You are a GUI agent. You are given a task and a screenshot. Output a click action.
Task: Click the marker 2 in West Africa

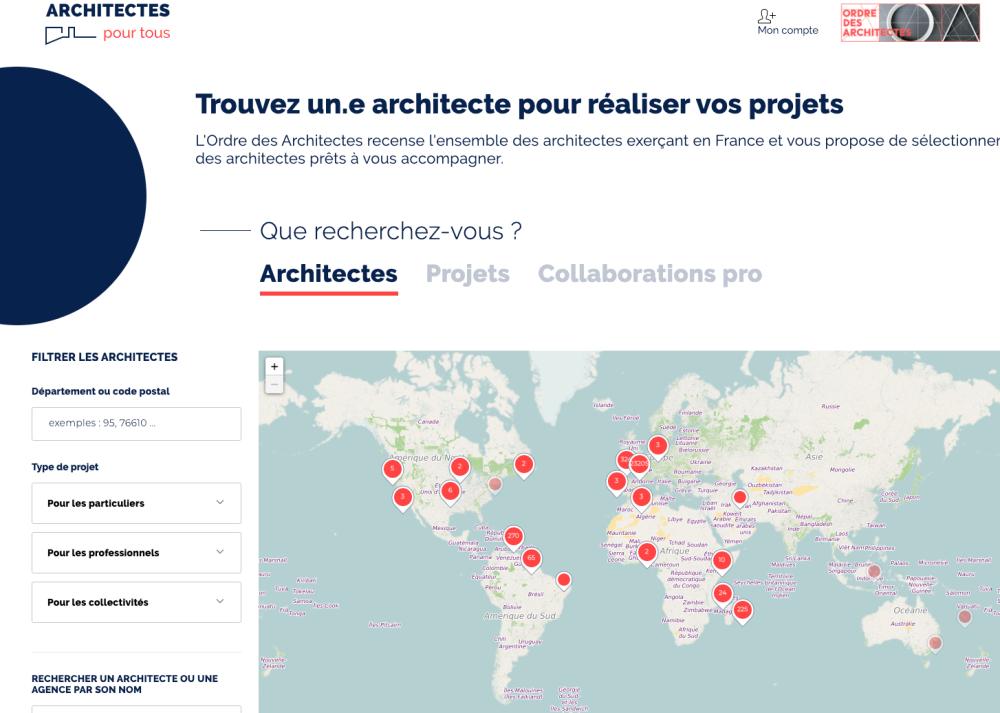(647, 554)
